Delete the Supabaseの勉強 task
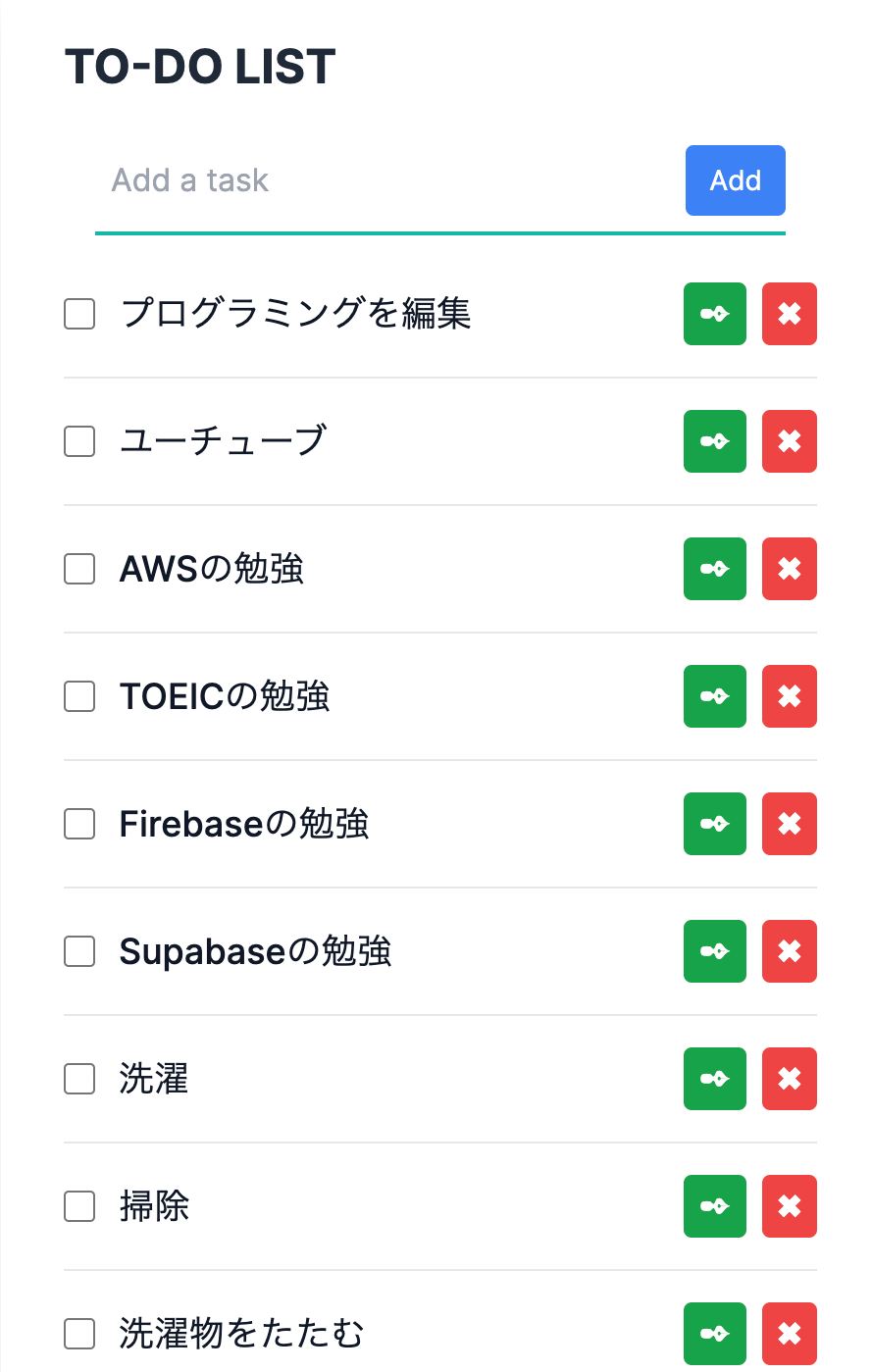Image resolution: width=872 pixels, height=1372 pixels. [790, 951]
